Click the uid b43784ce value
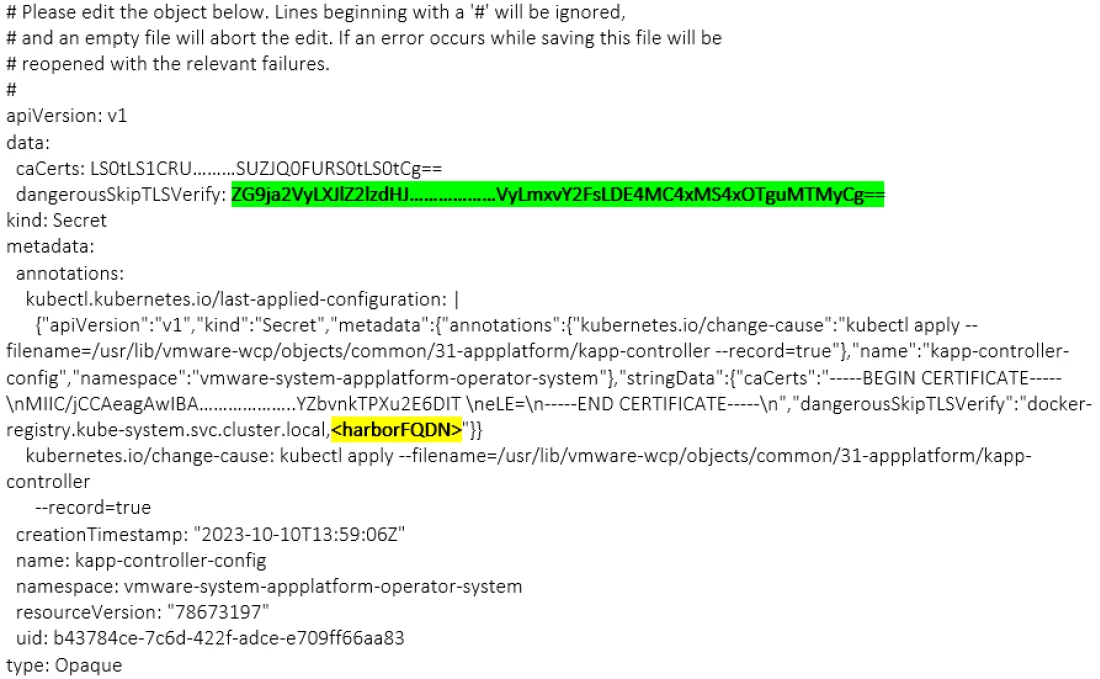The height and width of the screenshot is (679, 1100). coord(229,638)
